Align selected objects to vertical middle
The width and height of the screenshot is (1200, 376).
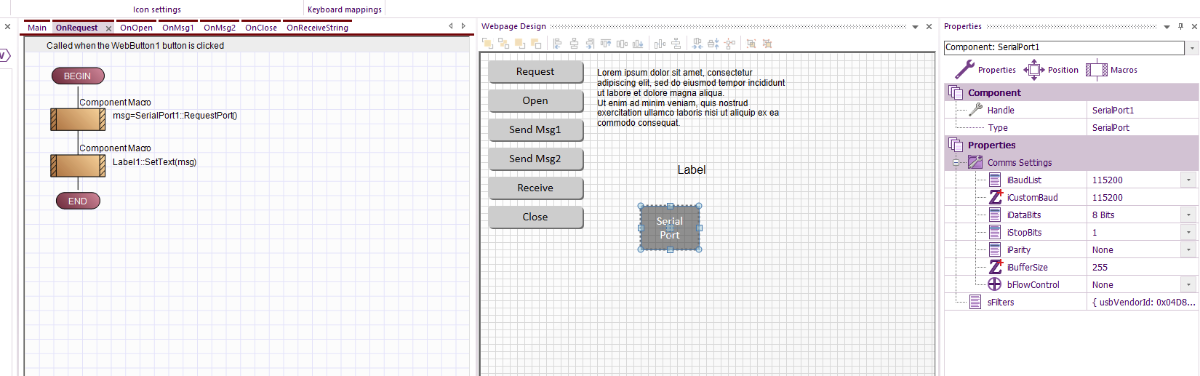(622, 43)
